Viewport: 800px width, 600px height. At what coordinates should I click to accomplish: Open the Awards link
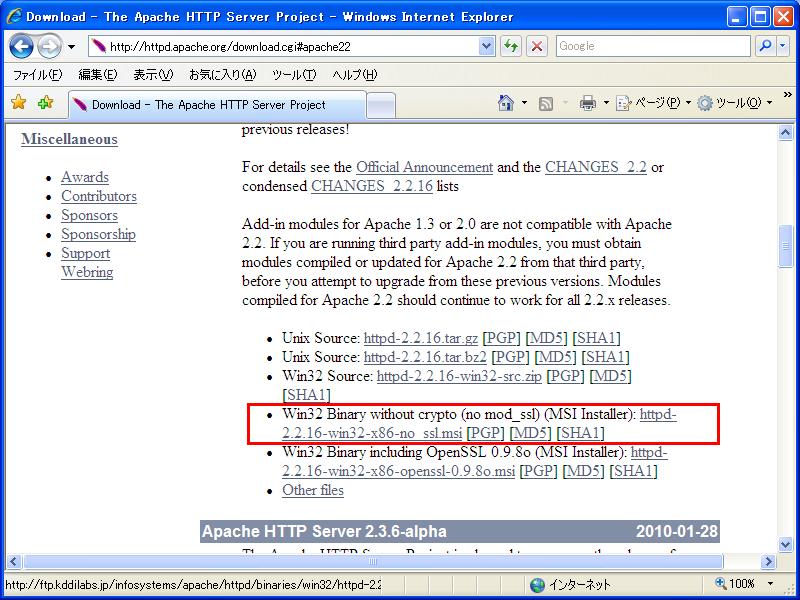pyautogui.click(x=85, y=177)
